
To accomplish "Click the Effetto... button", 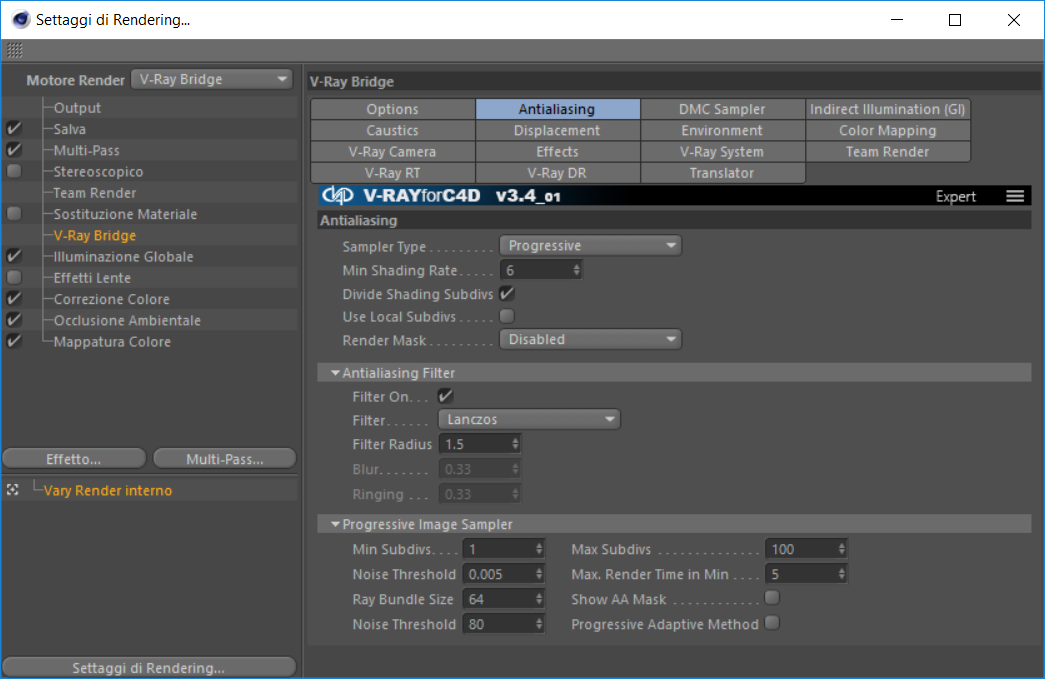I will (x=74, y=458).
